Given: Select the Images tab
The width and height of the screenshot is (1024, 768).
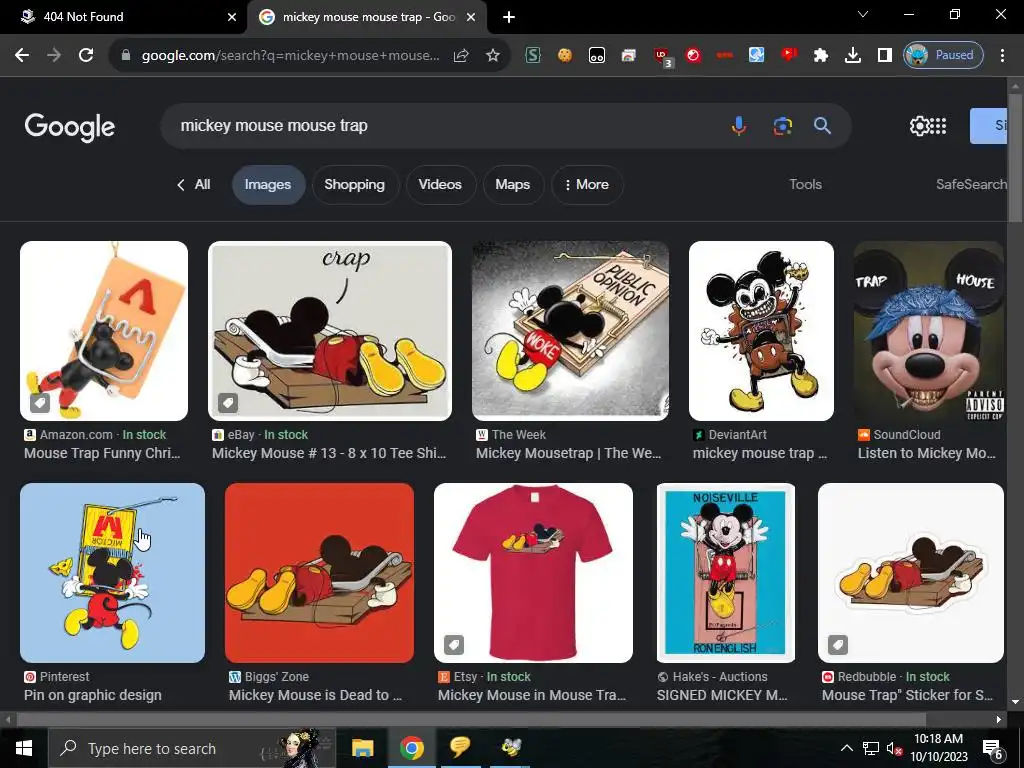Looking at the screenshot, I should point(268,185).
